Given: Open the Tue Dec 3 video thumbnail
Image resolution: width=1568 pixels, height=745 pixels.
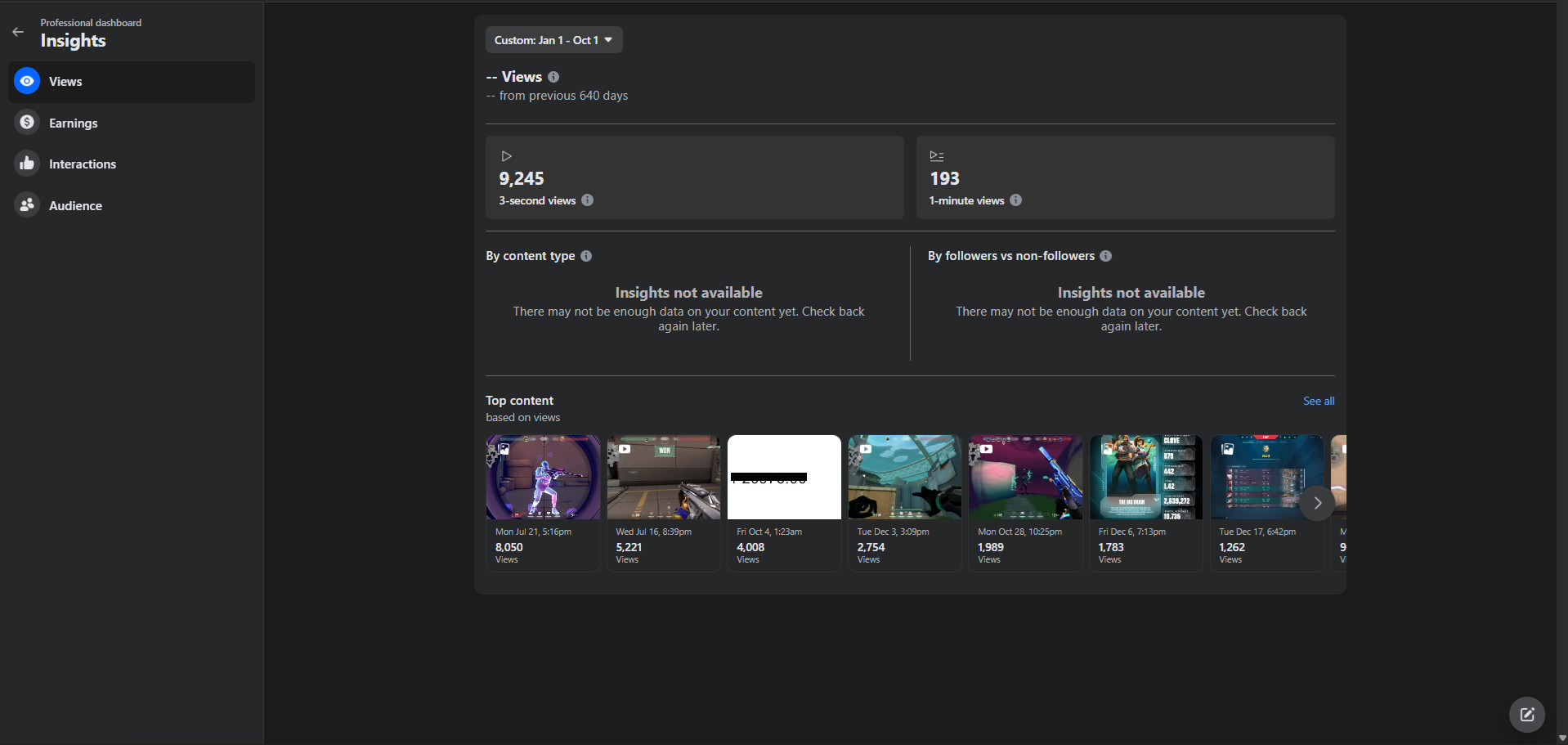Looking at the screenshot, I should coord(905,478).
